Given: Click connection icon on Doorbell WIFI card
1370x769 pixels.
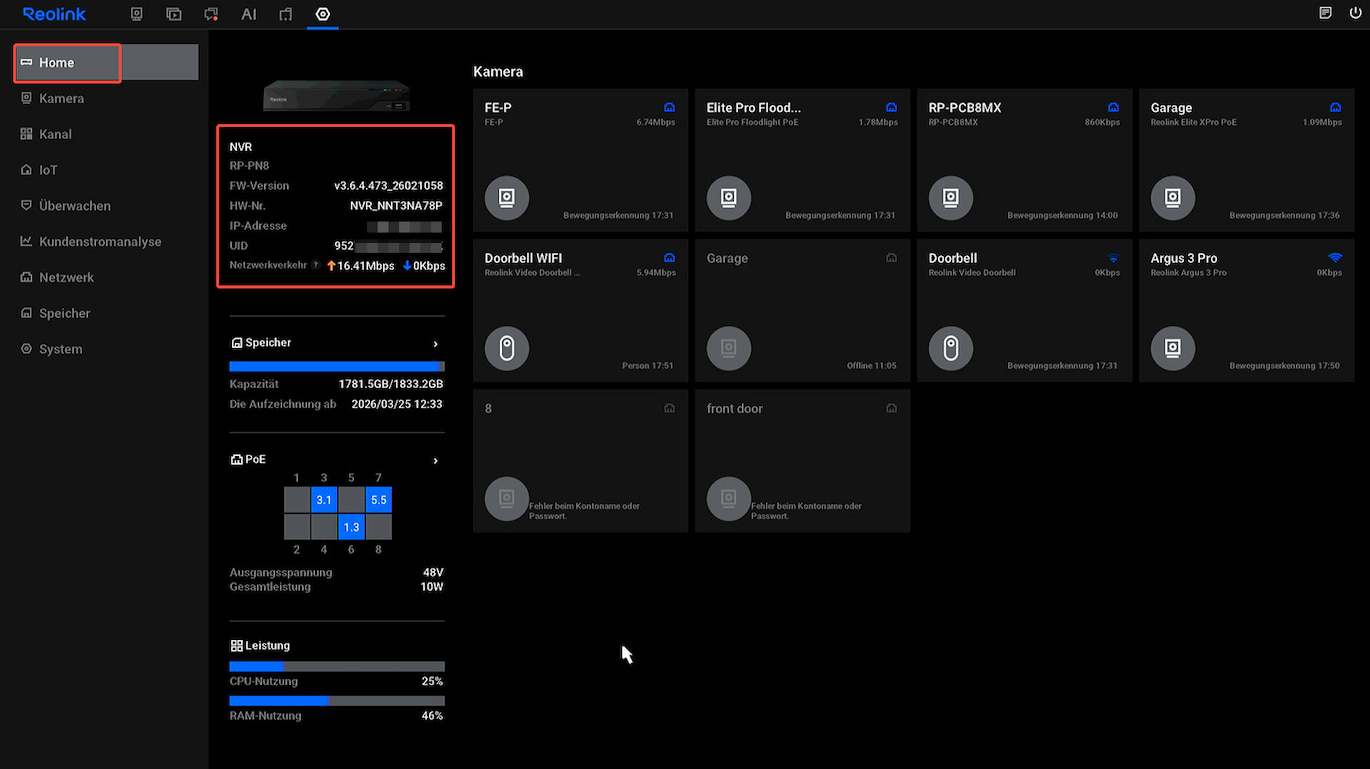Looking at the screenshot, I should point(670,258).
